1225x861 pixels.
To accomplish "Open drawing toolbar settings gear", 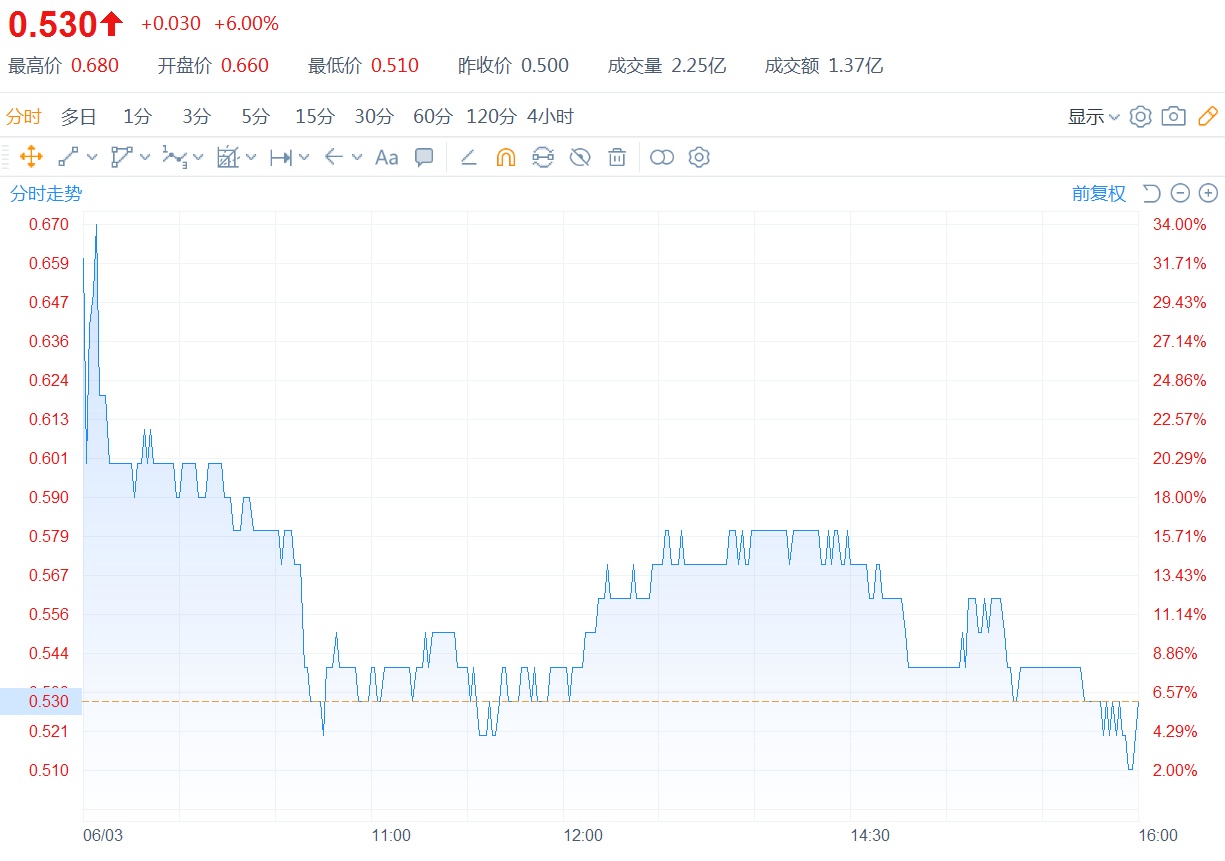I will pyautogui.click(x=699, y=157).
